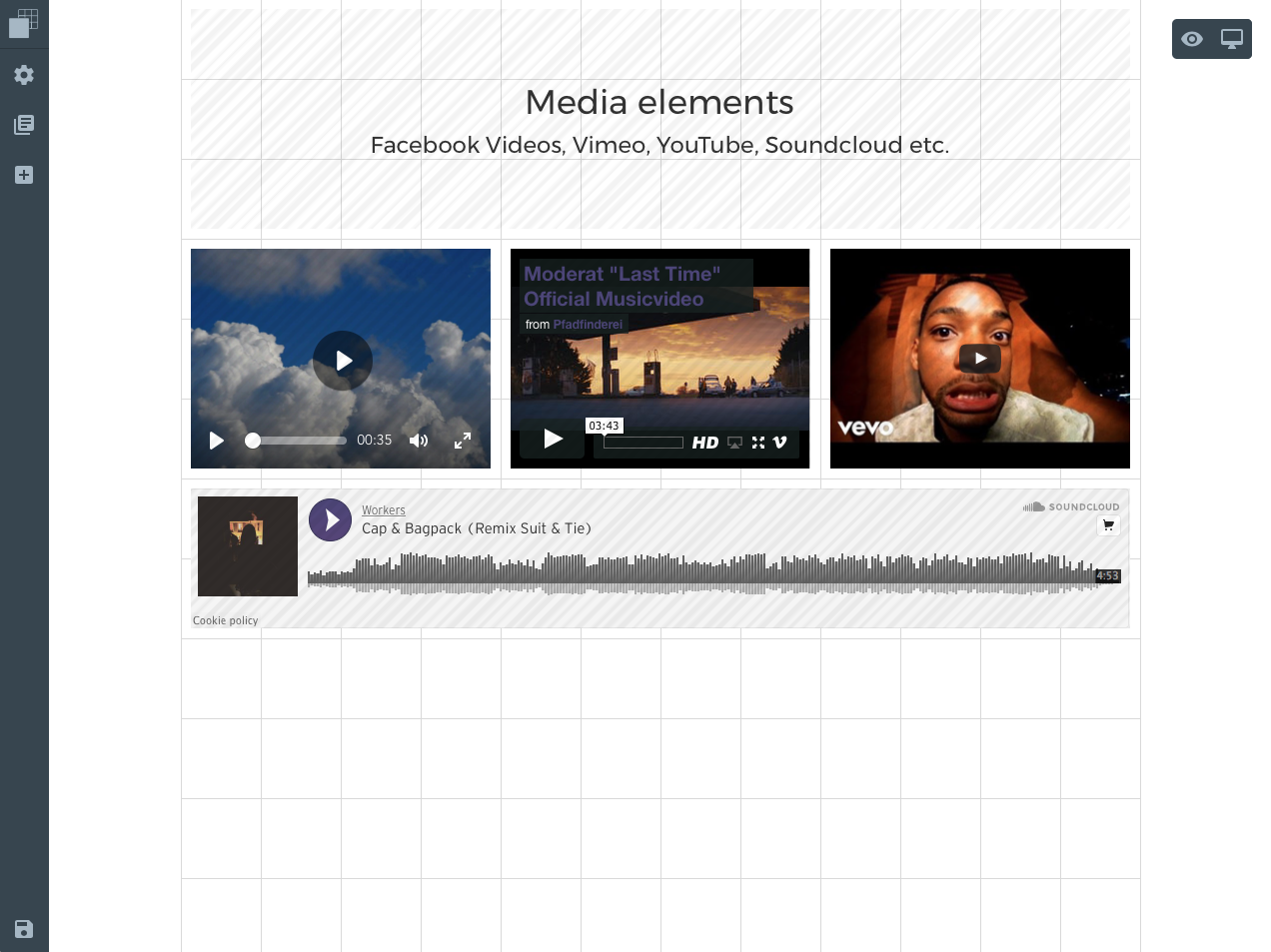Open the Moderat "Last Time" video title
Screen dimensions: 1271x952
pyautogui.click(x=622, y=287)
